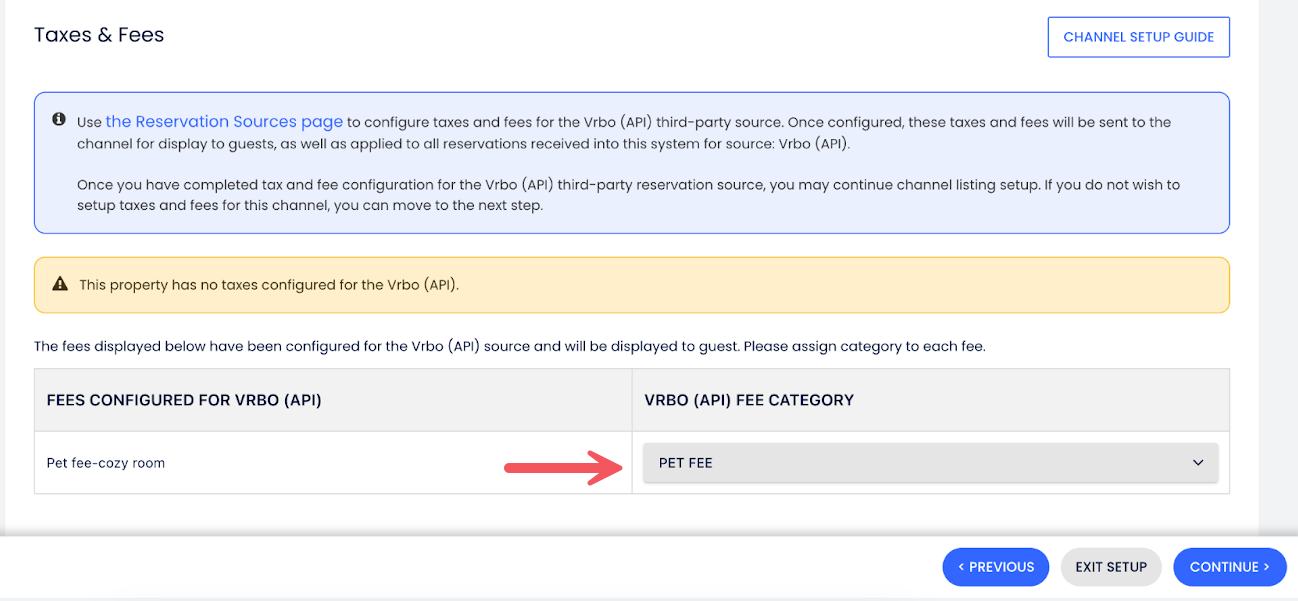Click the Vrbo (API) Fee Category header
The height and width of the screenshot is (601, 1298).
pyautogui.click(x=749, y=400)
